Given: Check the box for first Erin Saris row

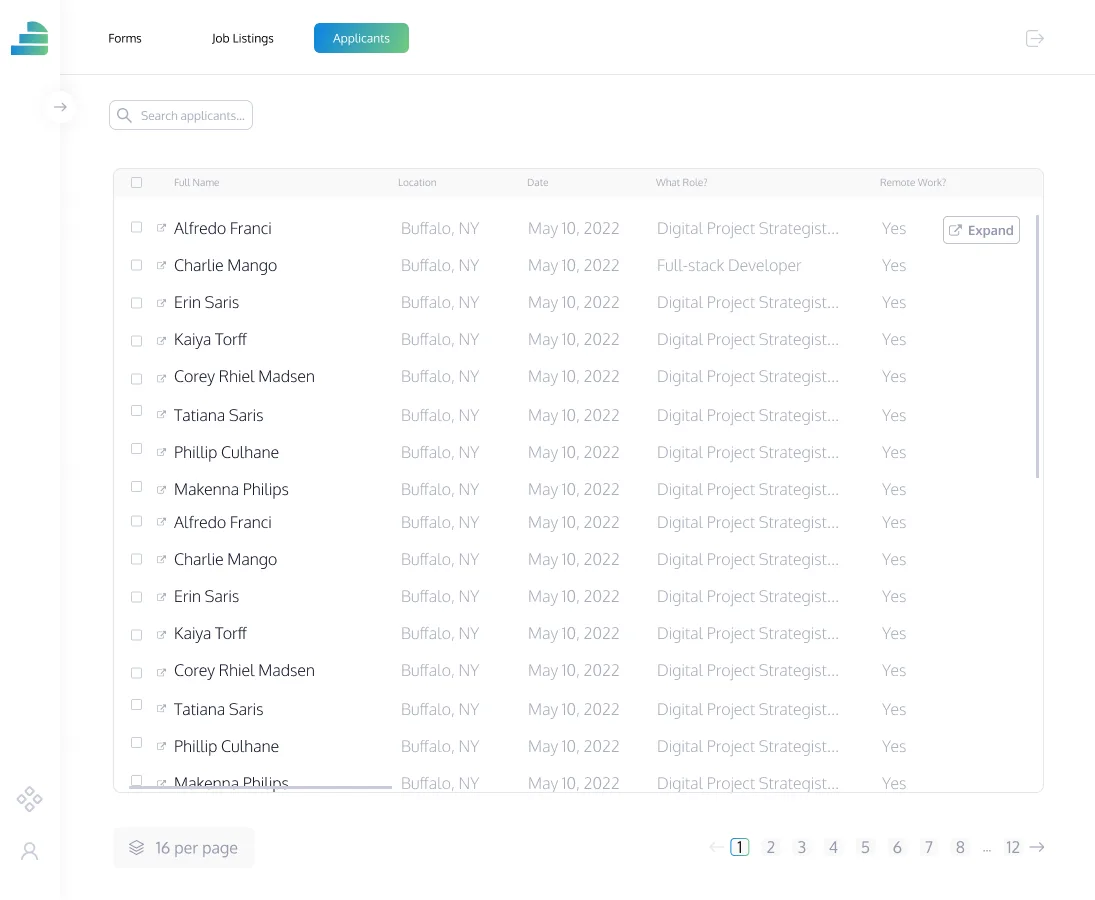Looking at the screenshot, I should point(136,303).
